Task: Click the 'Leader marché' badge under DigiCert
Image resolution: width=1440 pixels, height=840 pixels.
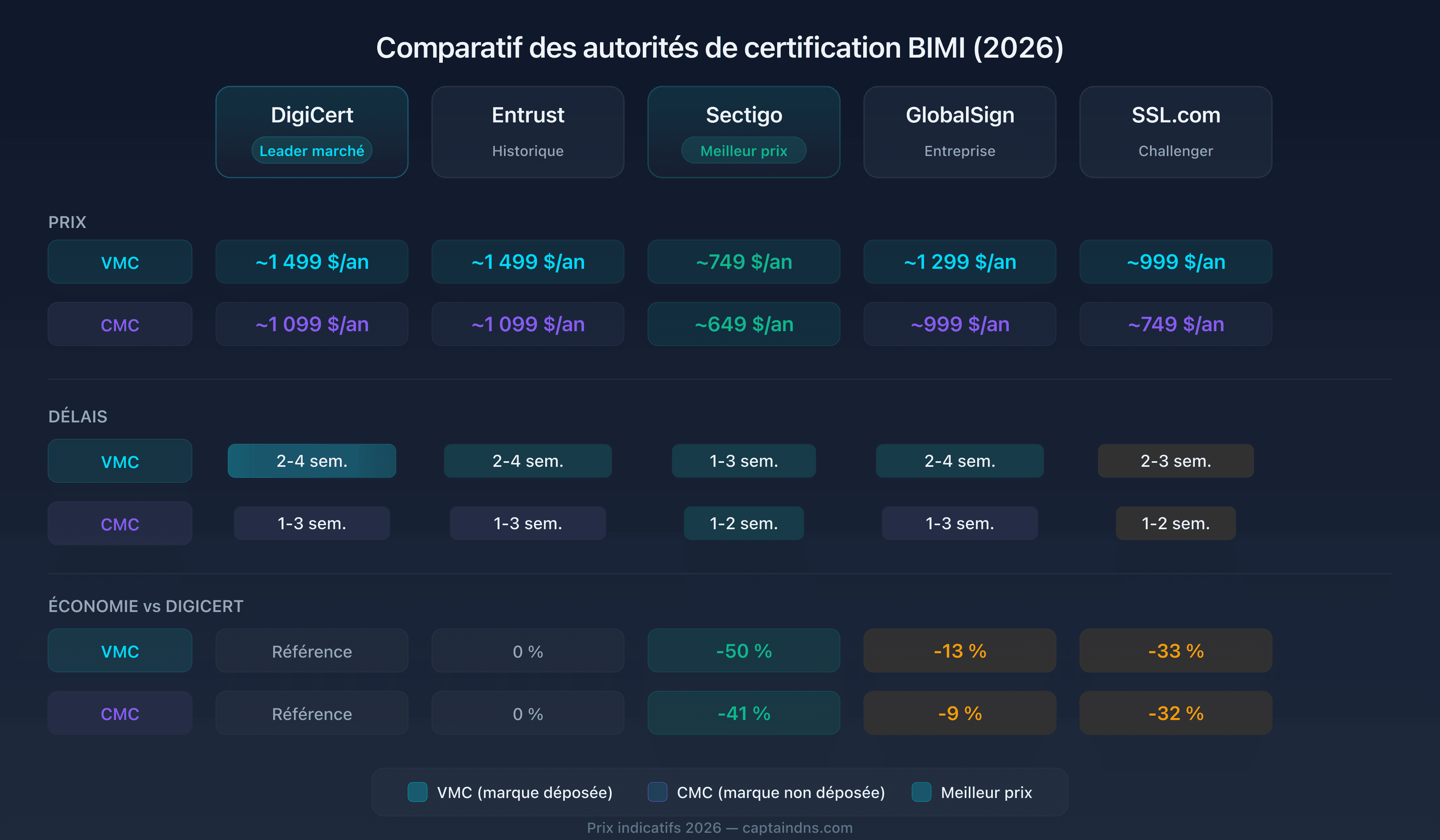Action: pyautogui.click(x=312, y=150)
